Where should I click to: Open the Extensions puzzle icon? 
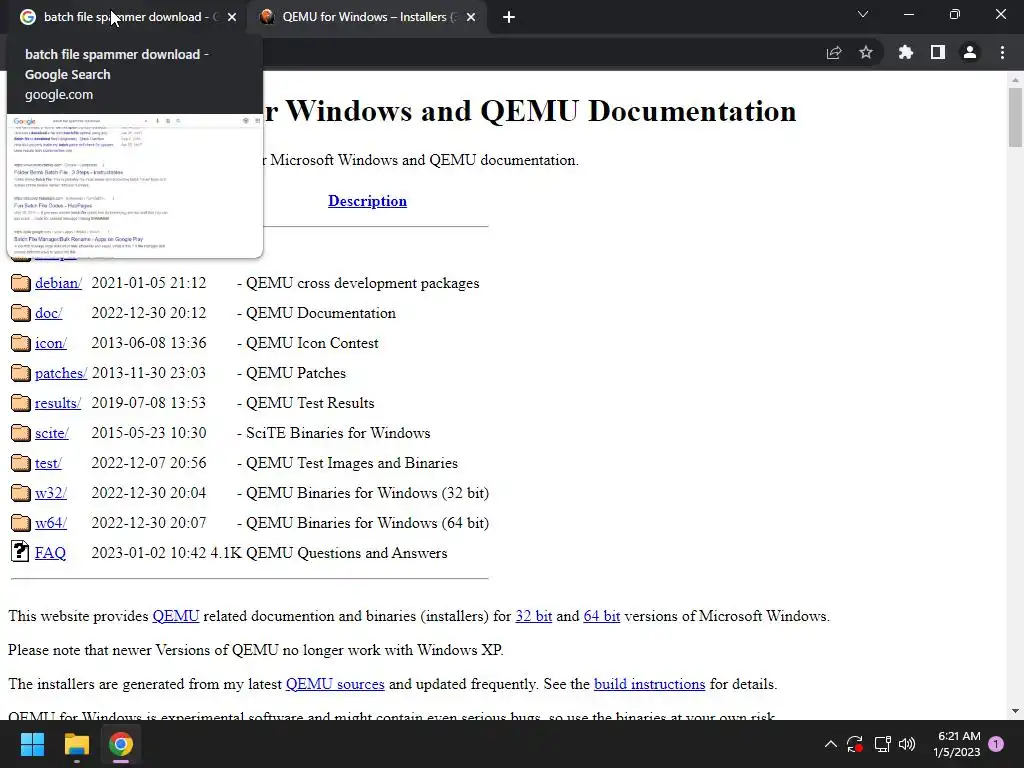click(906, 52)
